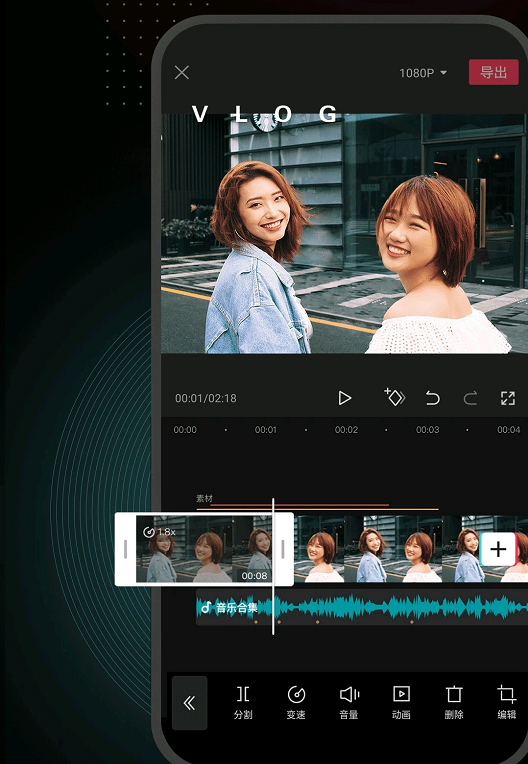Add a clip with the plus button
Viewport: 528px width, 764px height.
pos(498,549)
